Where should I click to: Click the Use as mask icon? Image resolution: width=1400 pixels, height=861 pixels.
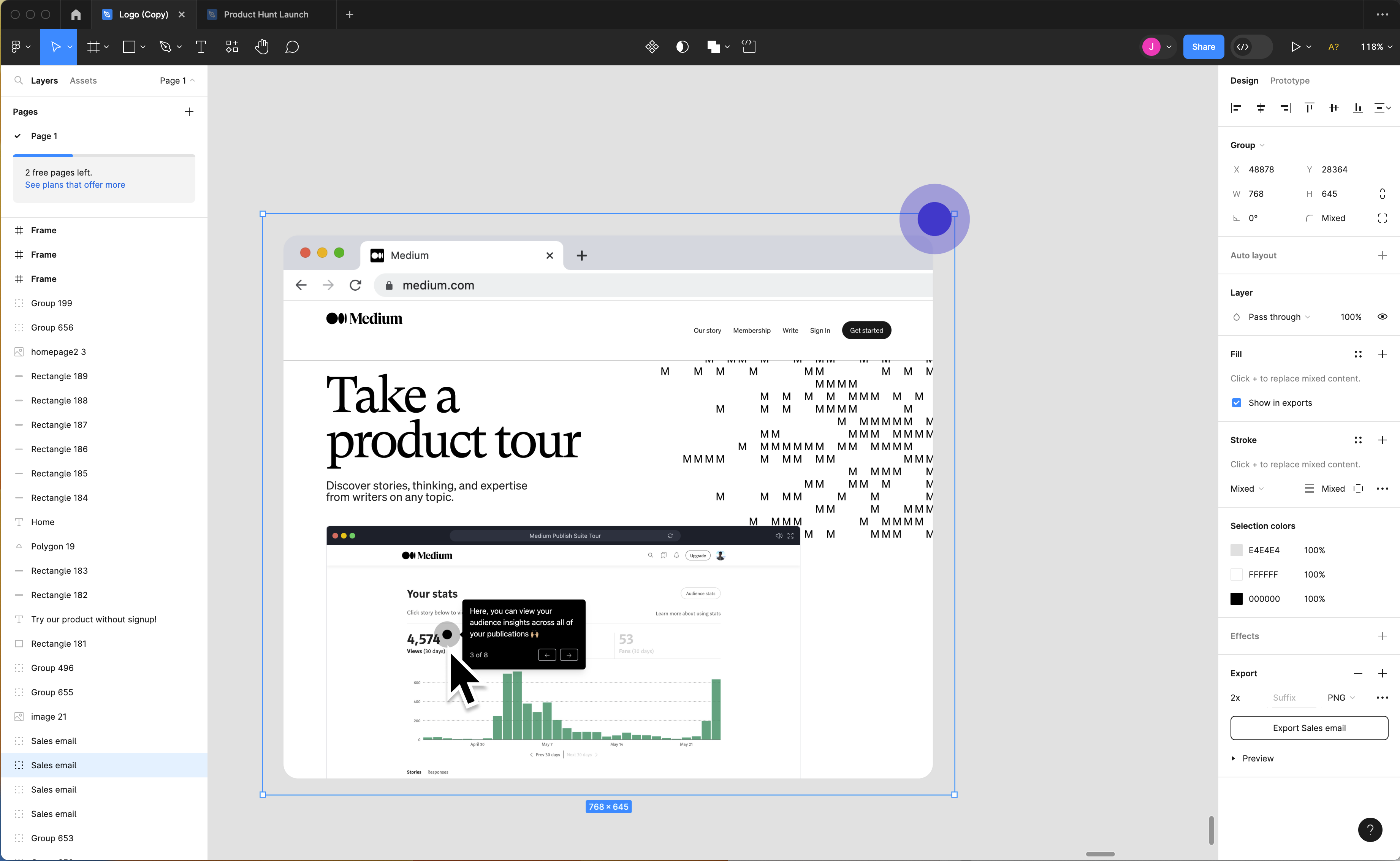click(683, 47)
